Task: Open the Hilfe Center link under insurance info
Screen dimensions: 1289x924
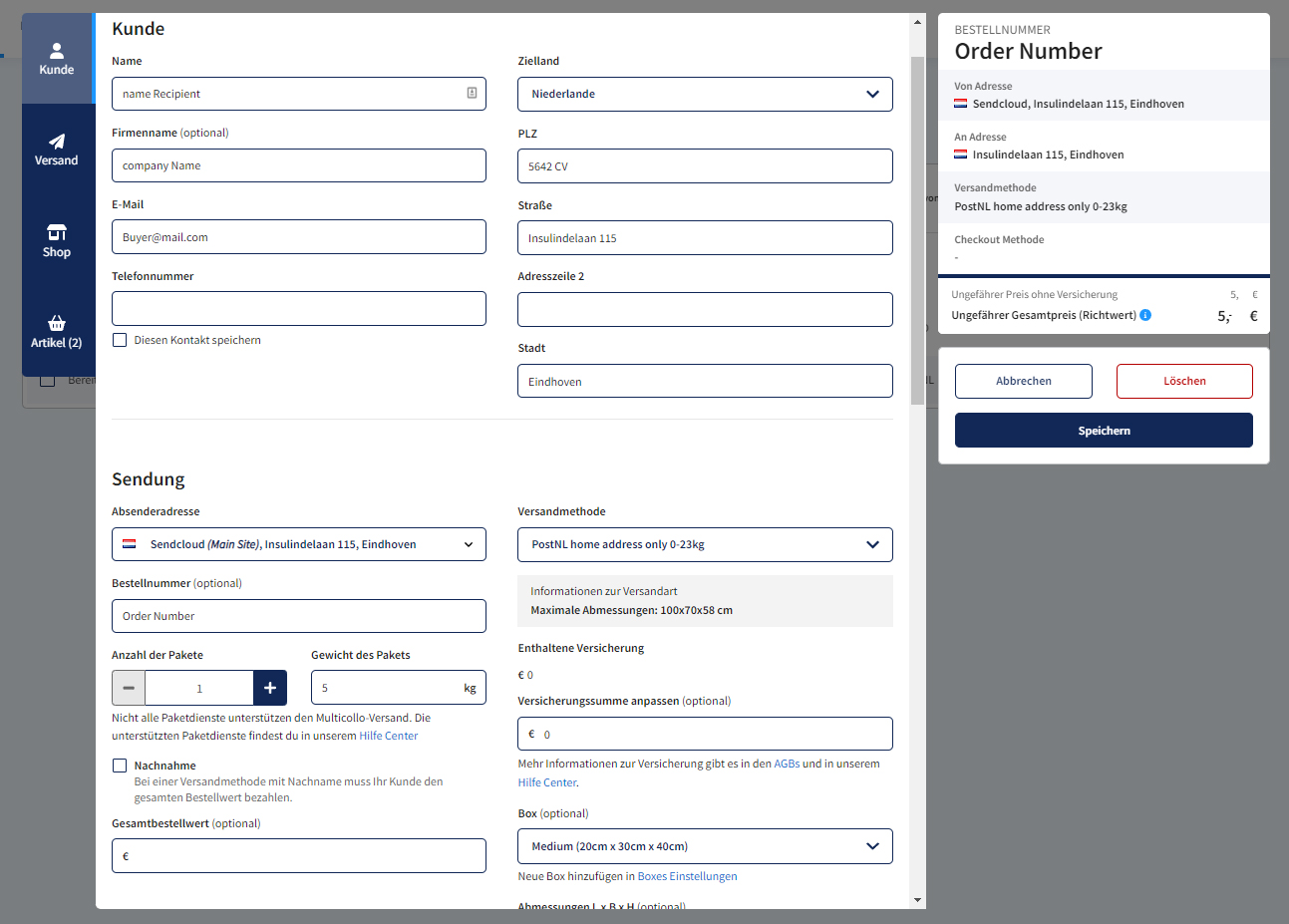Action: click(547, 782)
